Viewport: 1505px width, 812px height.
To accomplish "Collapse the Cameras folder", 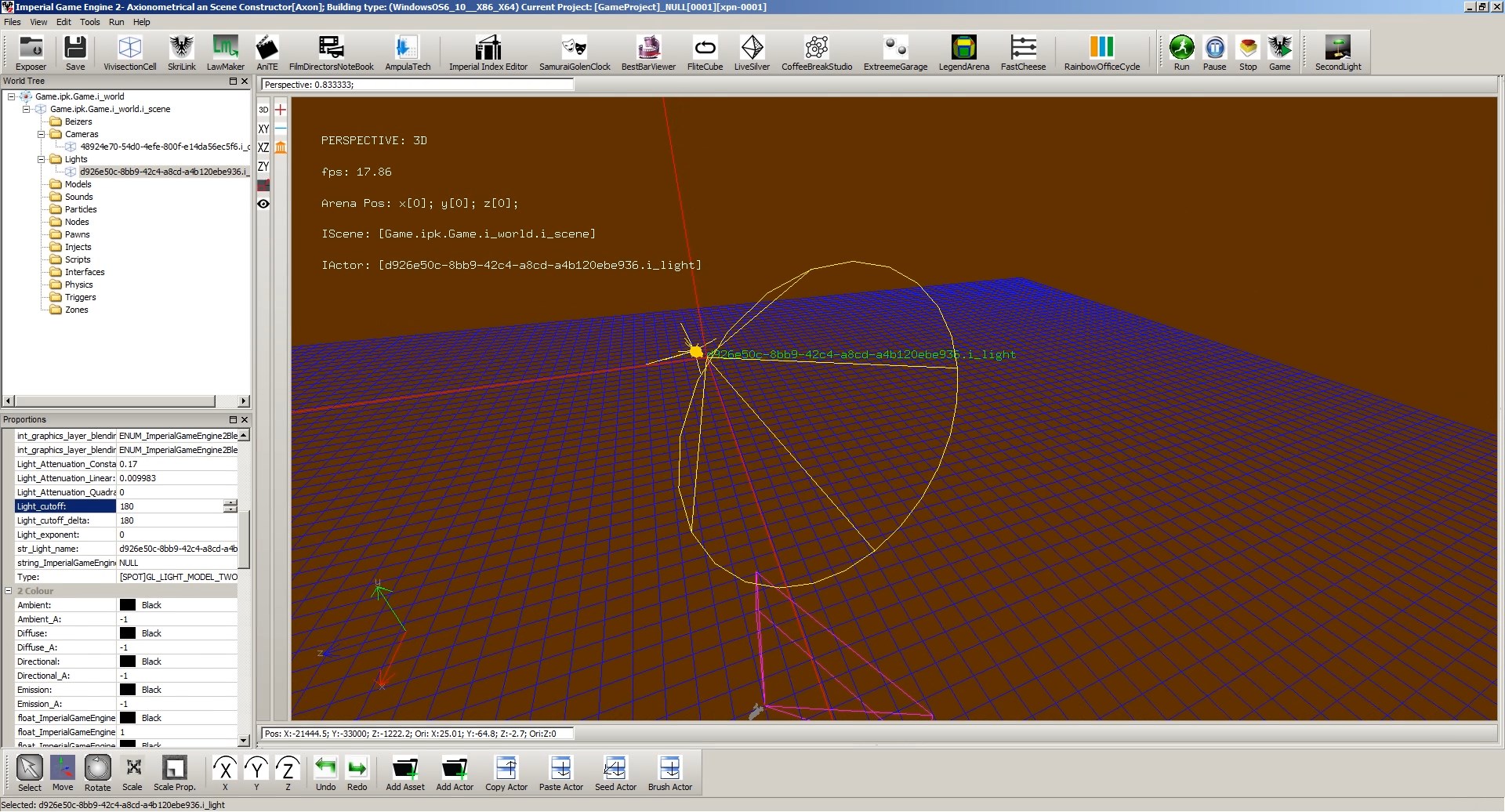I will click(x=41, y=134).
